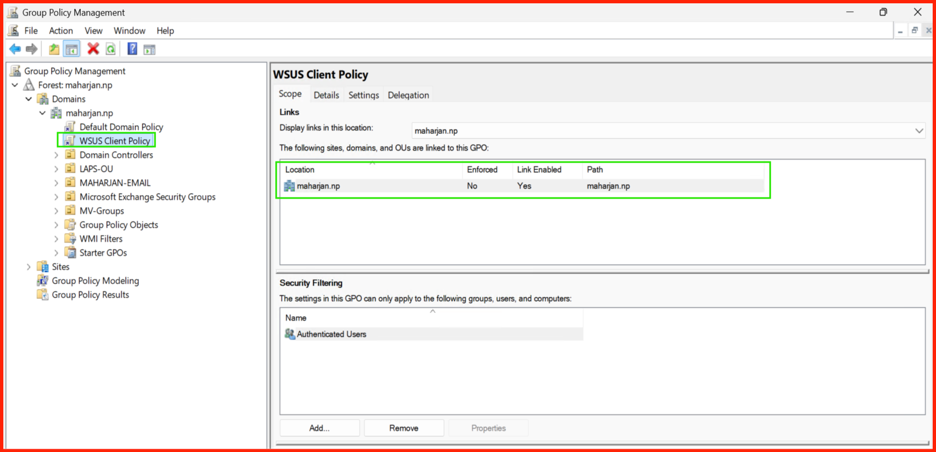Expand the Starter GPOs node

tap(57, 253)
